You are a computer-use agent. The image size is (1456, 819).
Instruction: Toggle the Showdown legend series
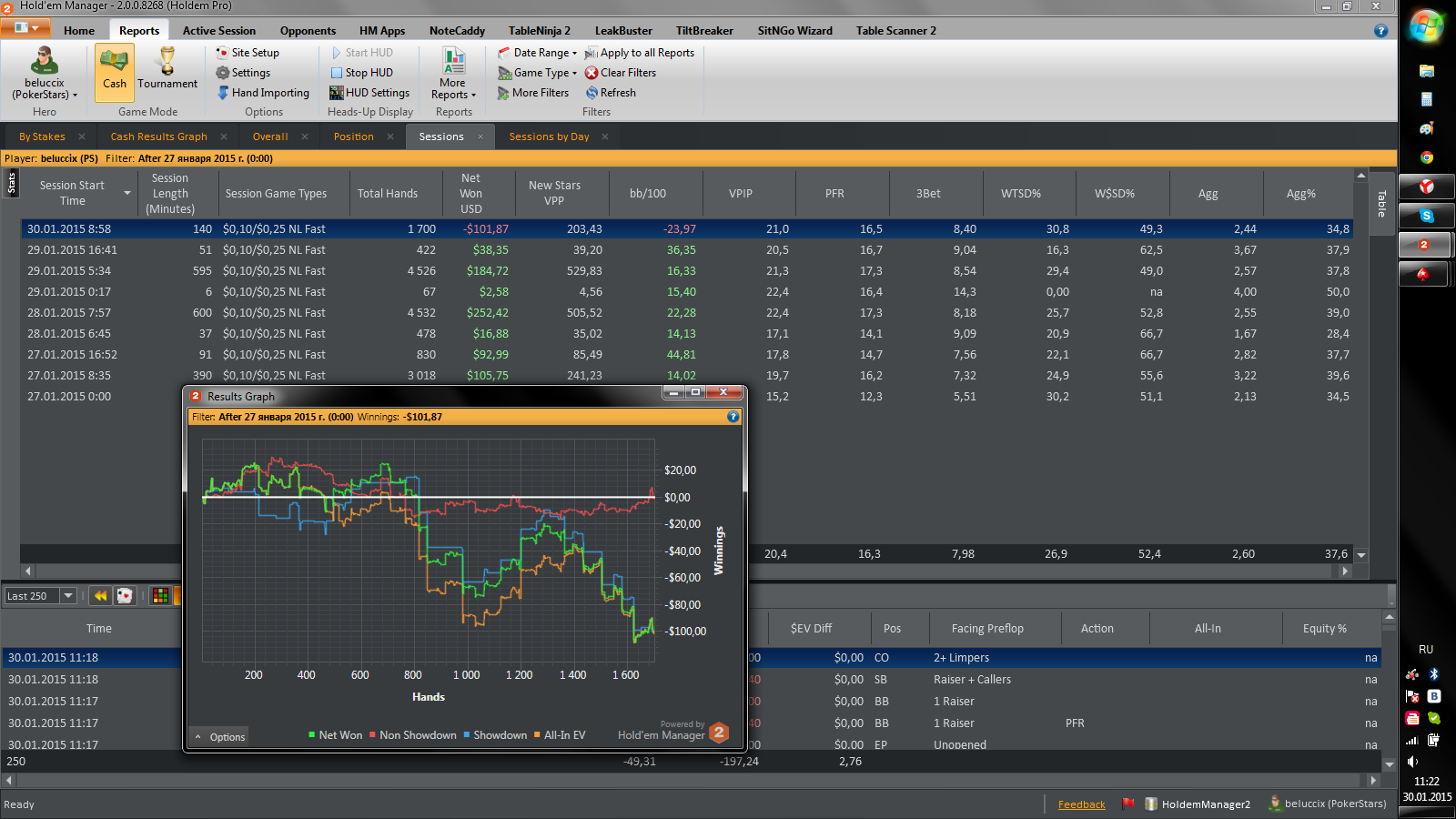495,735
